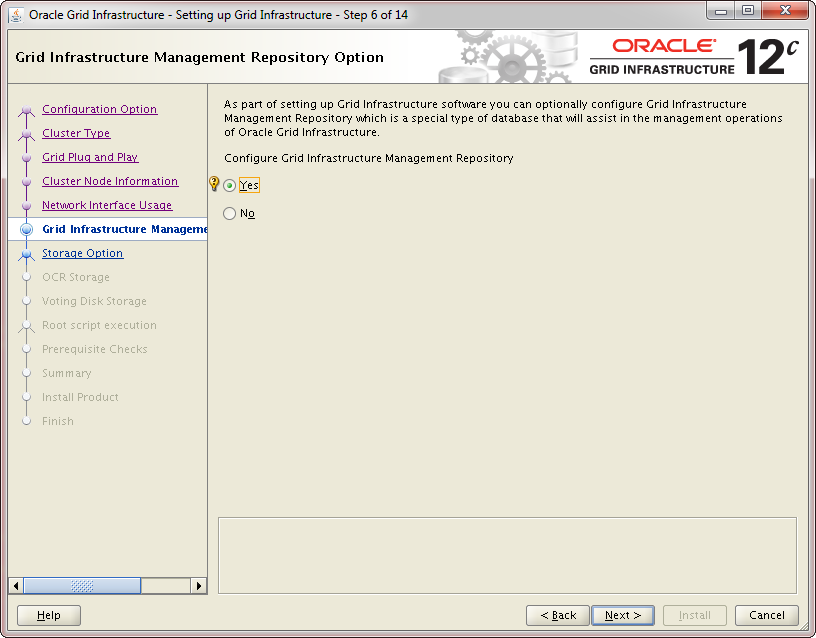Screen dimensions: 816x638
Task: Open the Storage Option step link
Action: click(82, 254)
